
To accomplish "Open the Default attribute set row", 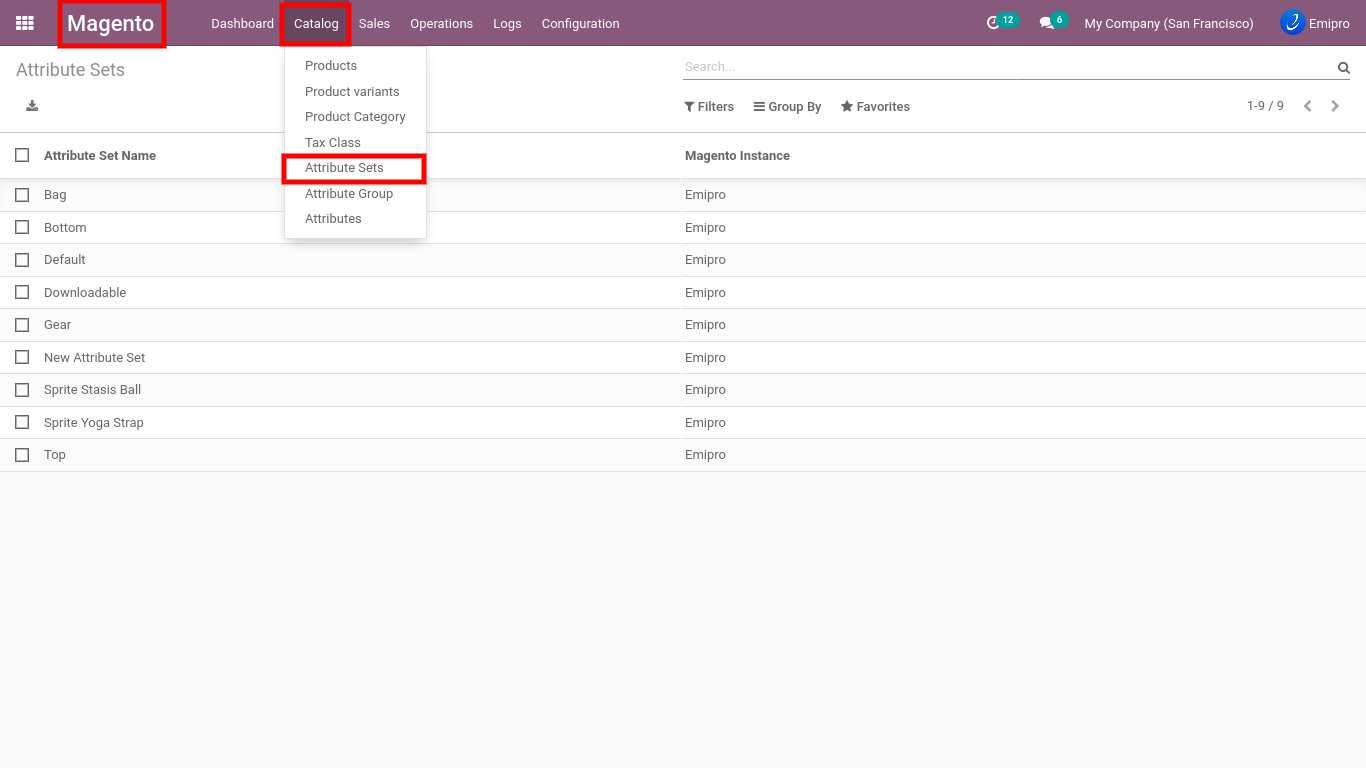I will 683,260.
